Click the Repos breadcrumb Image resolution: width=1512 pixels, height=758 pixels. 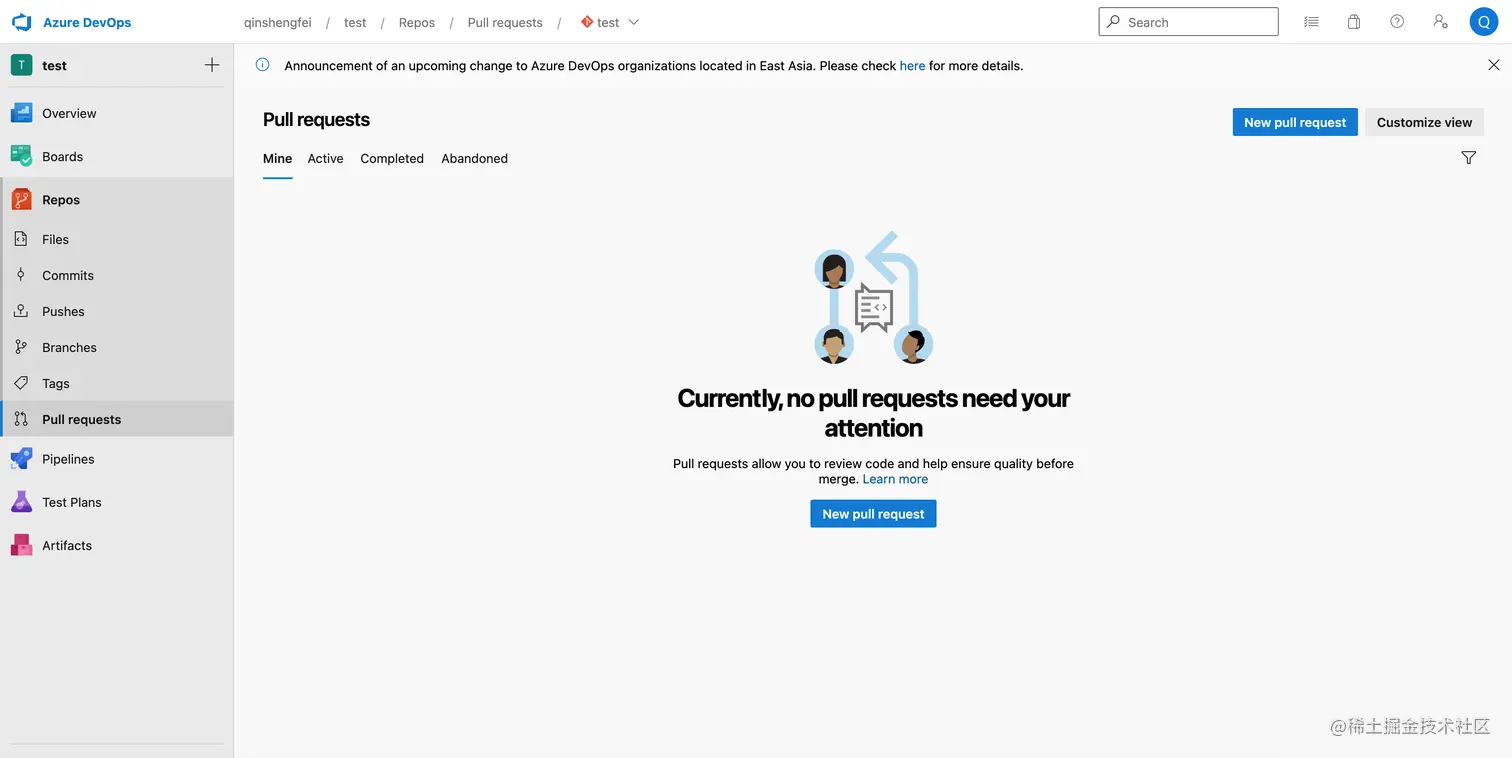click(417, 22)
